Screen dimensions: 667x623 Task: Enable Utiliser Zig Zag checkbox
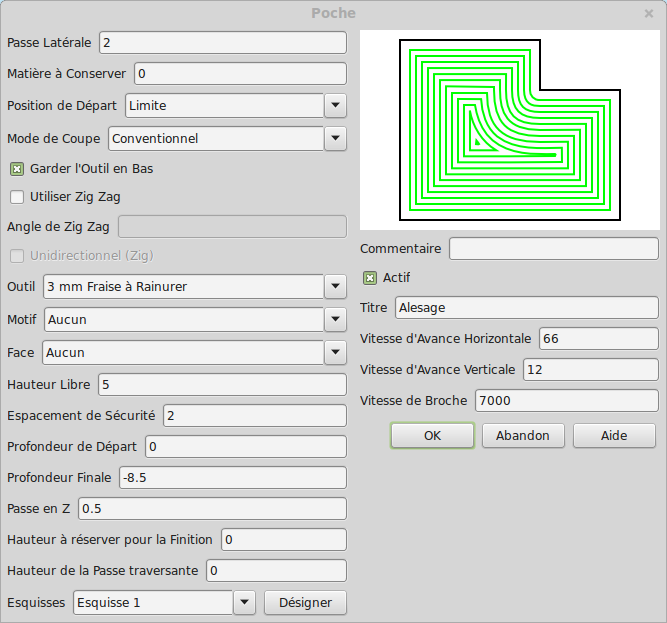coord(17,197)
